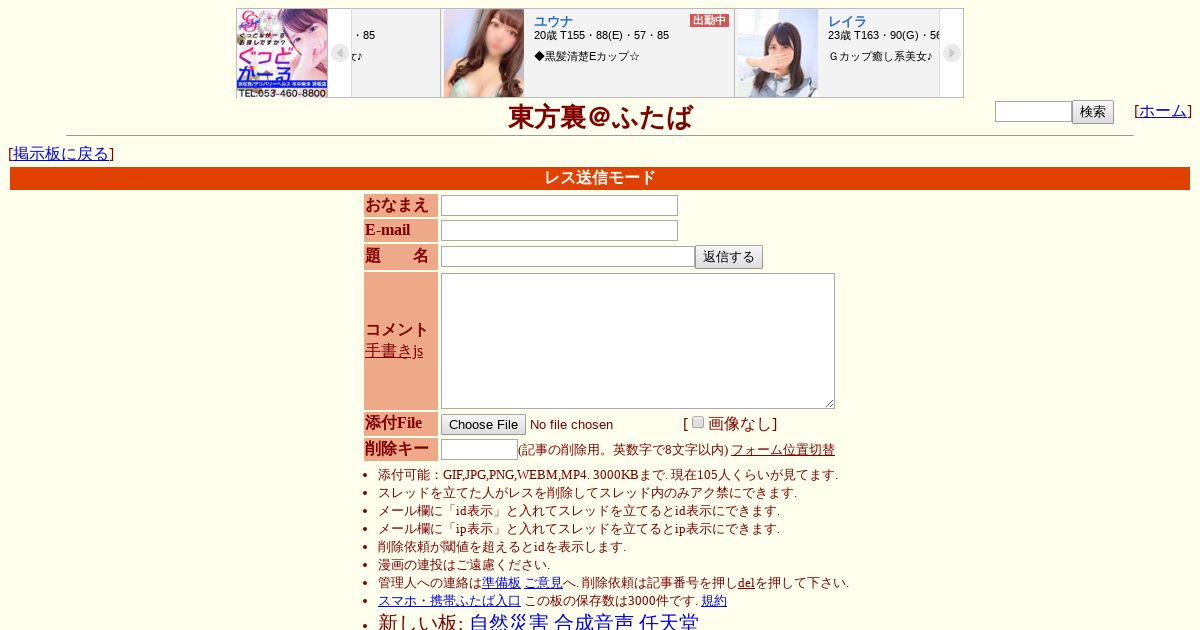The width and height of the screenshot is (1200, 630).
Task: Click the フォーム位置切替 link
Action: [x=783, y=450]
